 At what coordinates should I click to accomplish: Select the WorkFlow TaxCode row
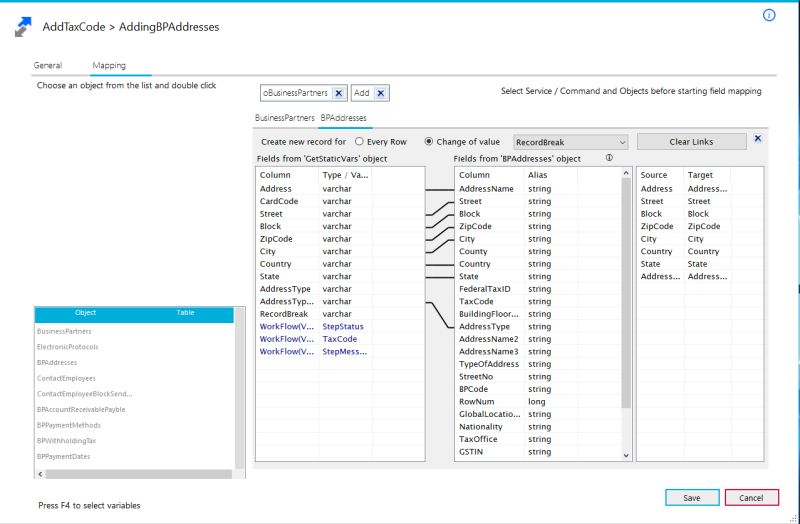(340, 339)
